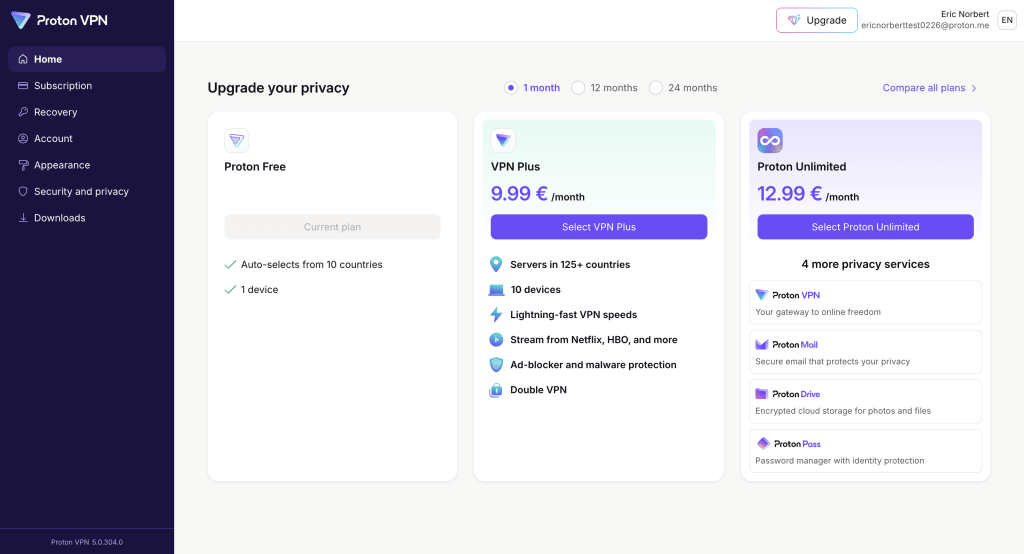Click Select VPN Plus button
Viewport: 1024px width, 554px height.
599,227
